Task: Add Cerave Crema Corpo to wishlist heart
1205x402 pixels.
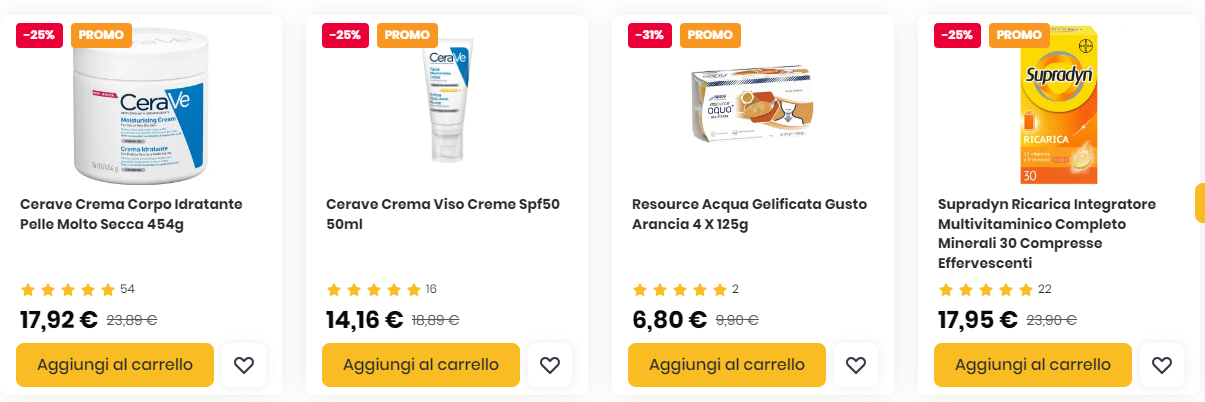Action: click(x=244, y=365)
